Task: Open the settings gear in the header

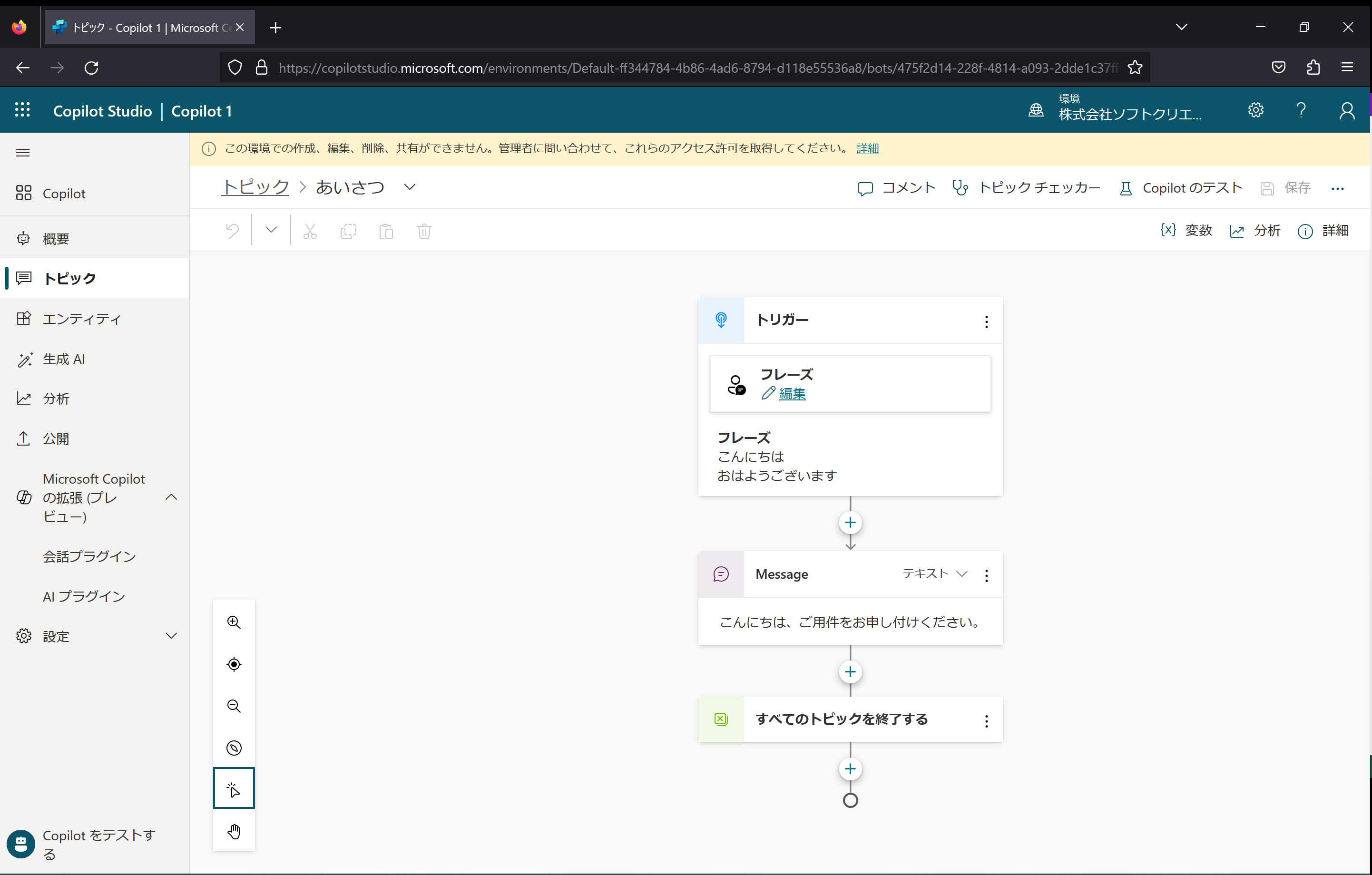Action: click(x=1256, y=110)
